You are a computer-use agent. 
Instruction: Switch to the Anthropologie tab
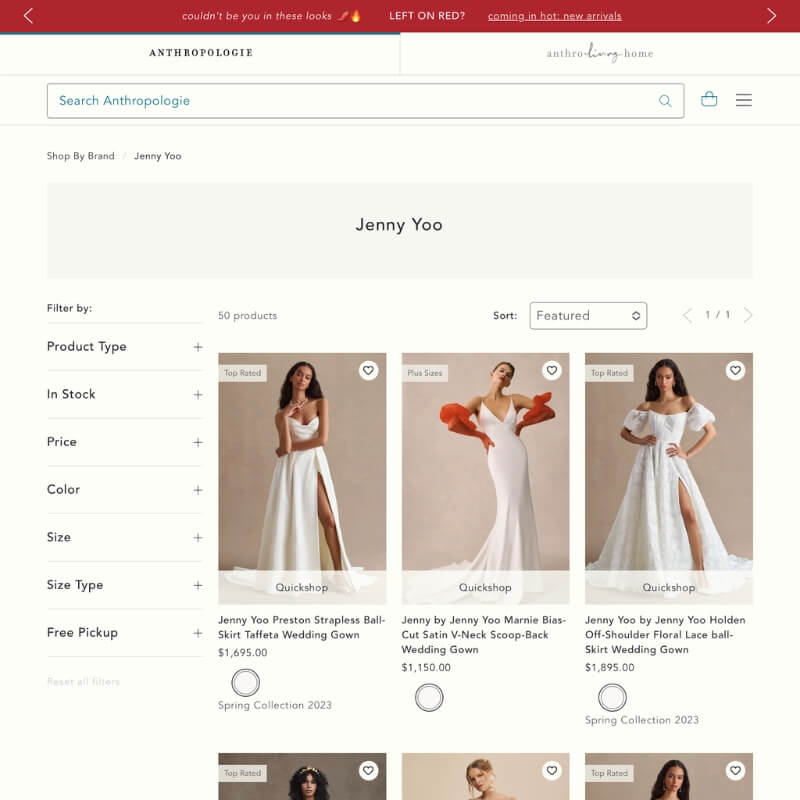200,53
